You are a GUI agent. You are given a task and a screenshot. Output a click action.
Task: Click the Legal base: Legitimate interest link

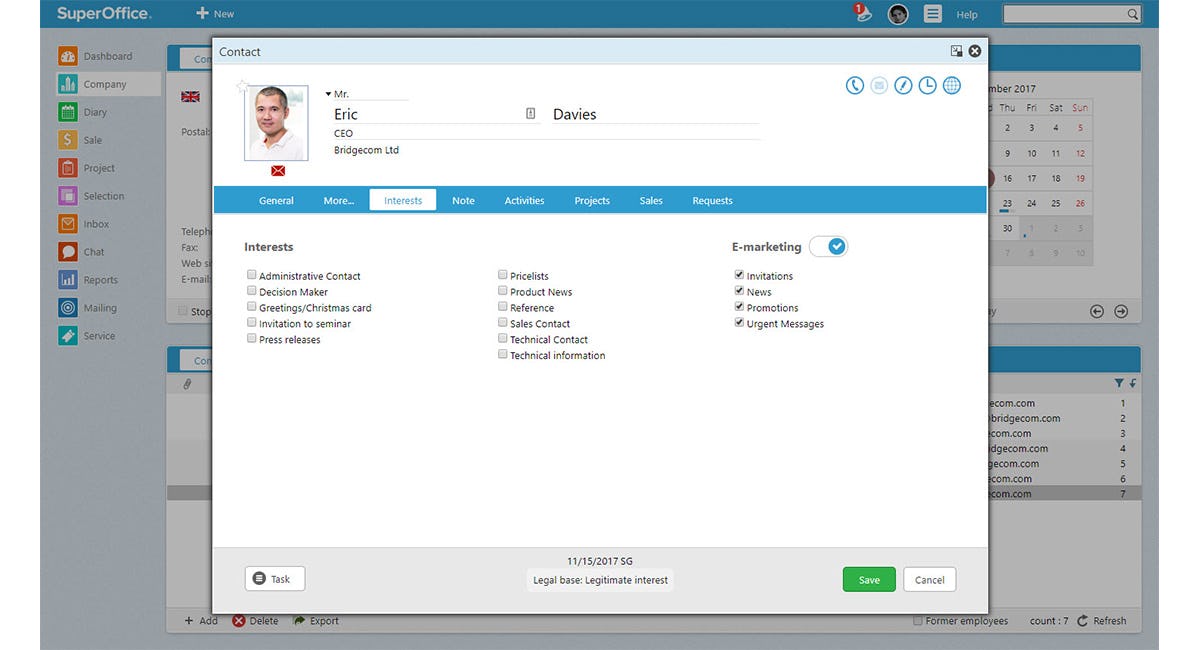(x=600, y=580)
